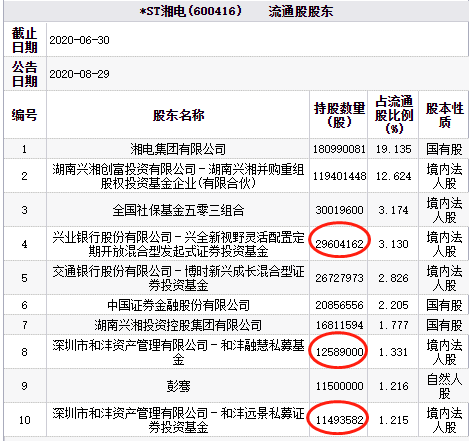Click percentage 1.215
This screenshot has width=472, height=441.
[393, 420]
